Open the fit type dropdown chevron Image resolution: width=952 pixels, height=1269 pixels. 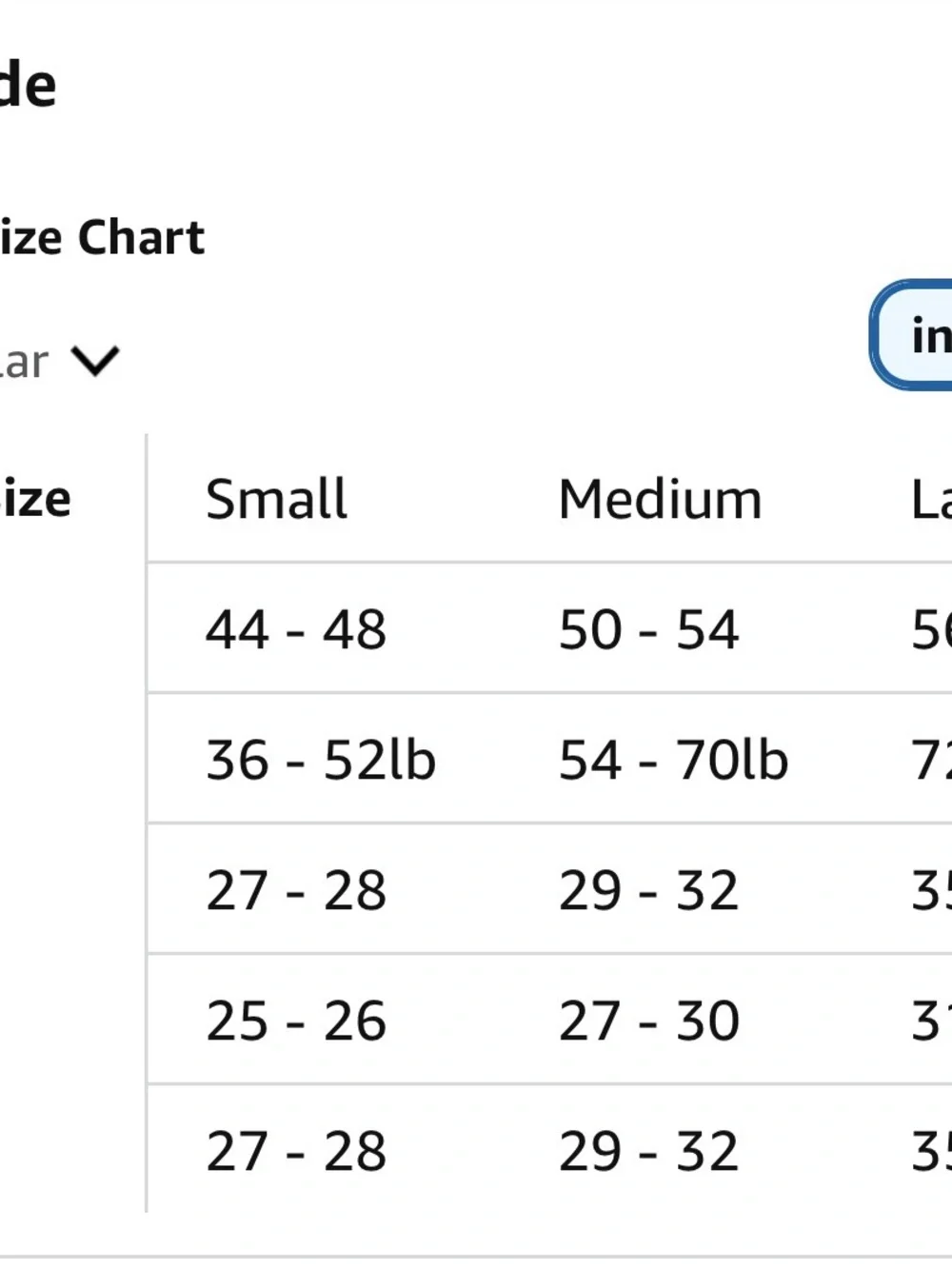point(95,361)
